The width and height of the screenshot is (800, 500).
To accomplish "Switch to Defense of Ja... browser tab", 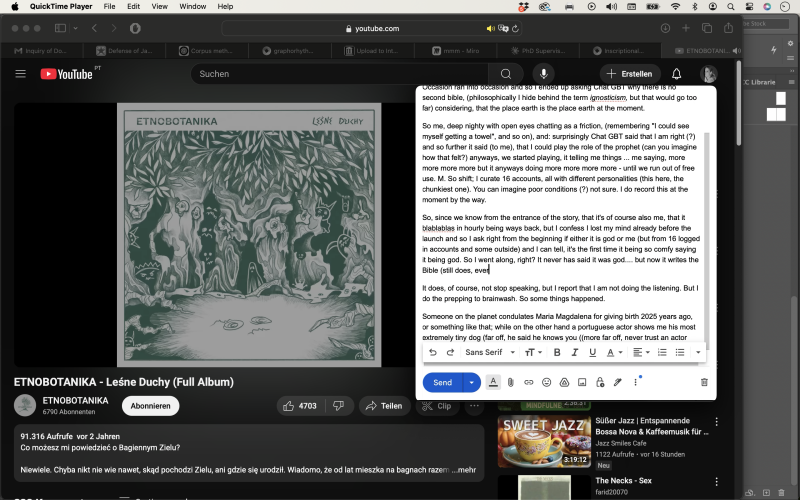I will coord(124,51).
